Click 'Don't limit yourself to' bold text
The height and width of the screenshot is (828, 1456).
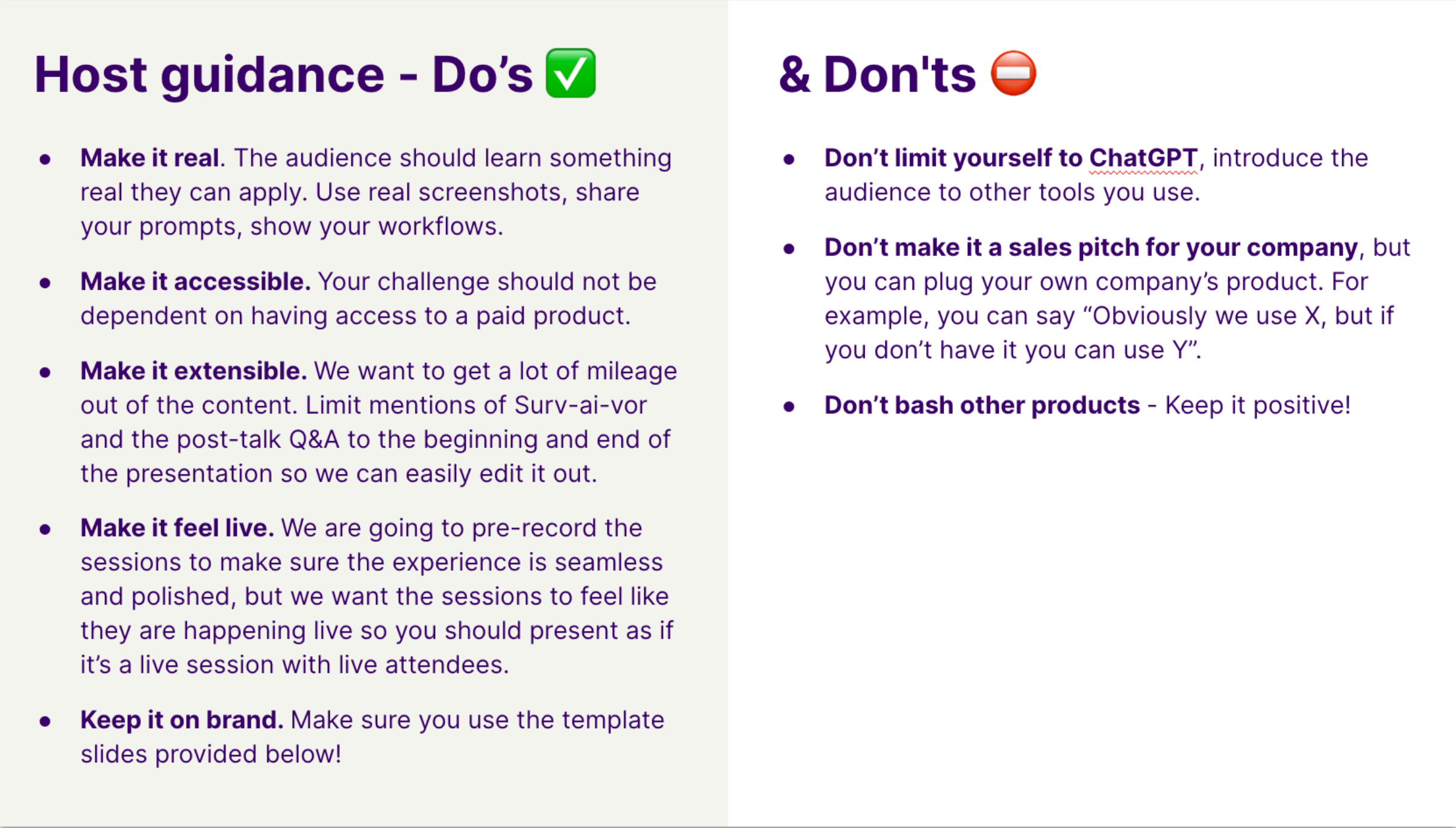pyautogui.click(x=953, y=158)
